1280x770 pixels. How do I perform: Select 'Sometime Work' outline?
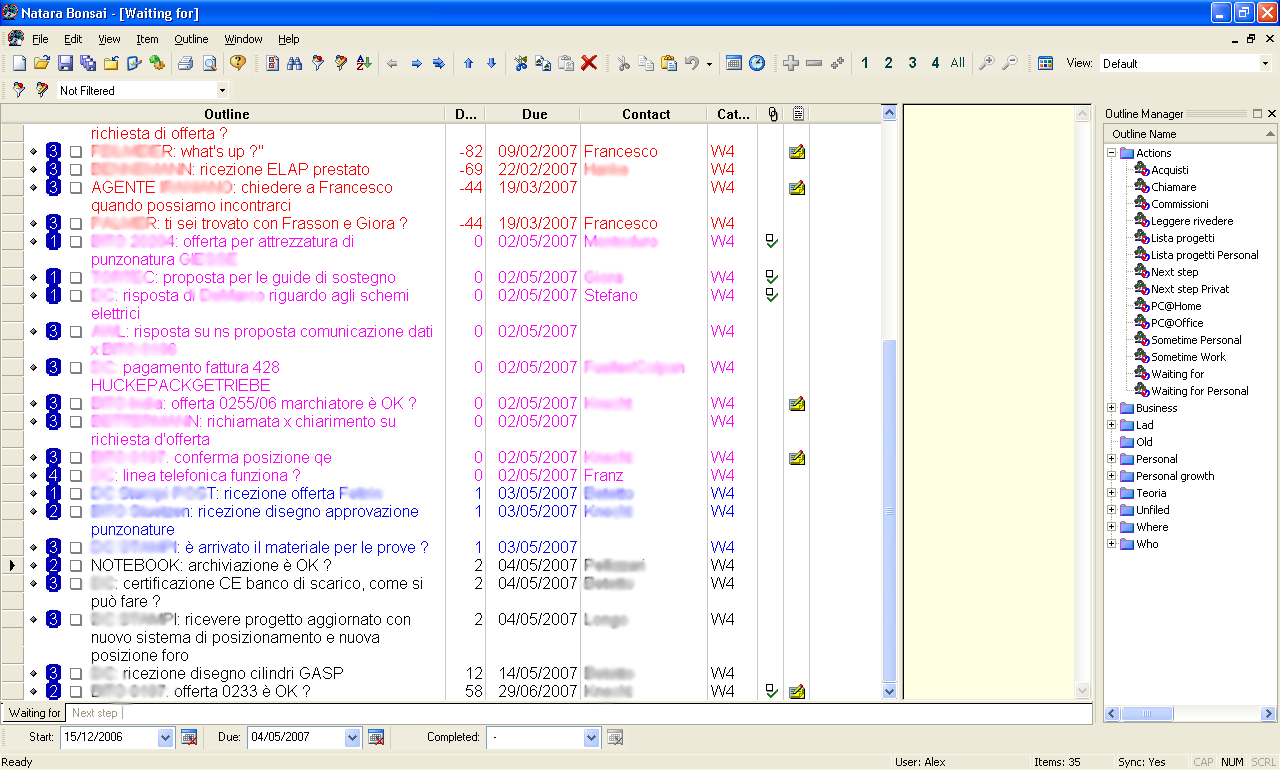tap(1187, 357)
